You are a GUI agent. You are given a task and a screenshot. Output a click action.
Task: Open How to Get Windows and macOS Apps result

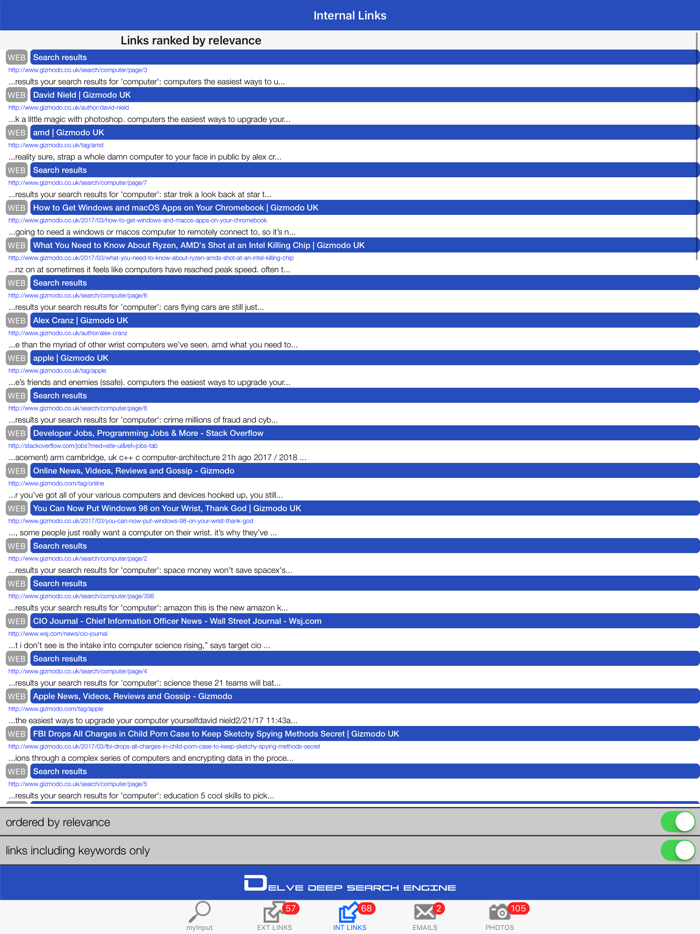pos(365,207)
